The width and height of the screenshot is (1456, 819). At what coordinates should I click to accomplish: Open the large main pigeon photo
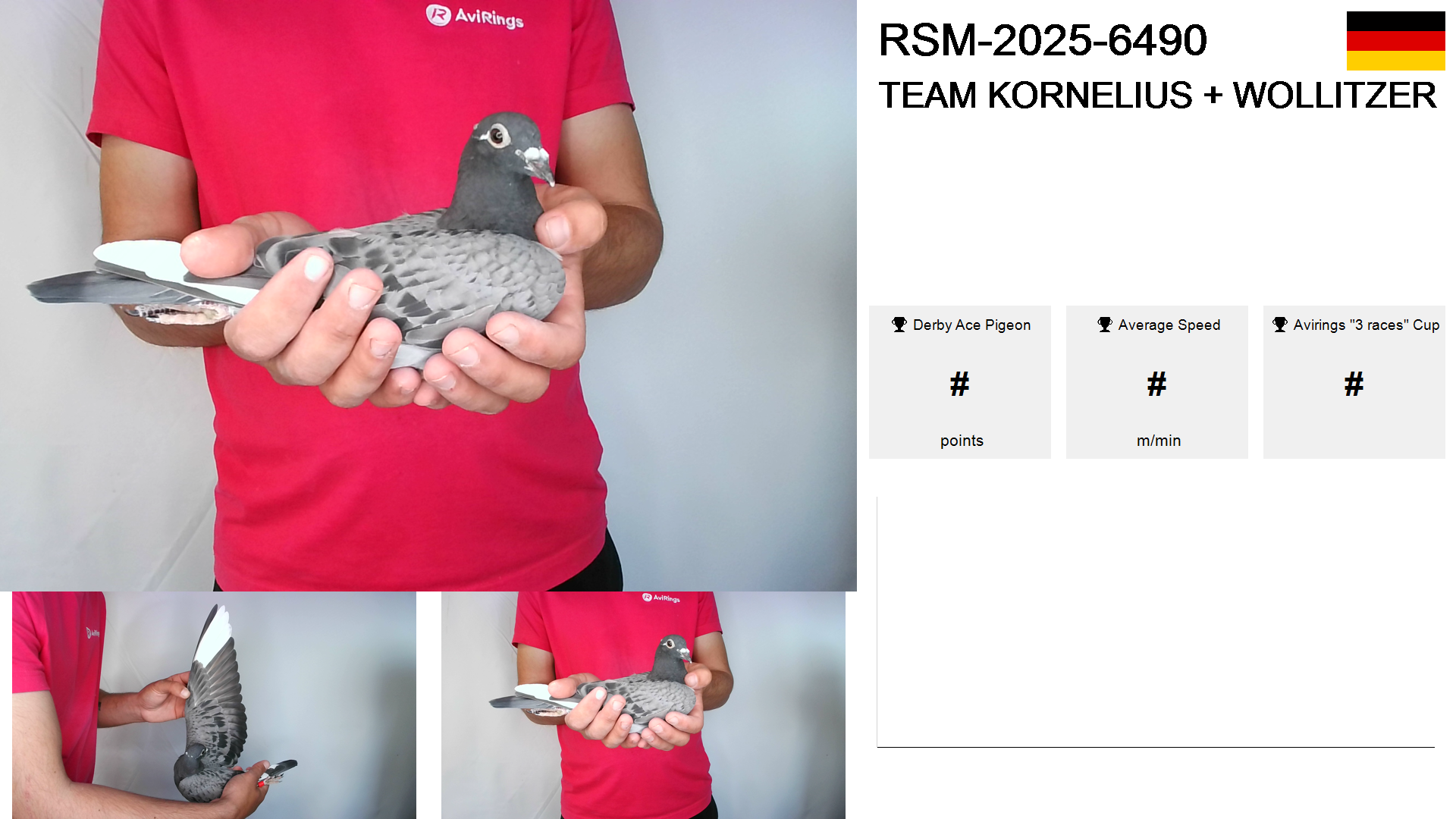428,295
